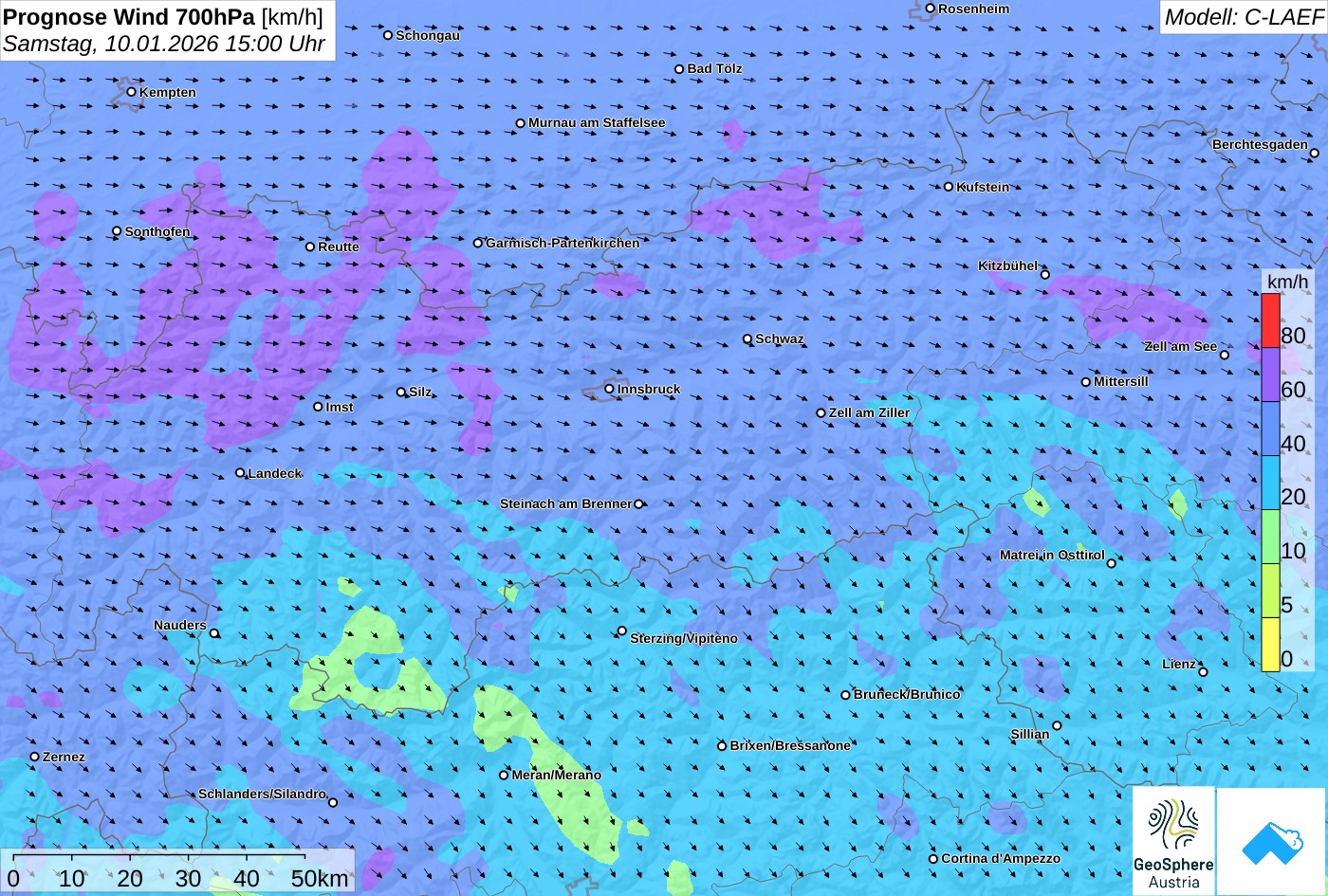1328x896 pixels.
Task: Click the light green 10 km/h swatch
Action: [x=1271, y=538]
